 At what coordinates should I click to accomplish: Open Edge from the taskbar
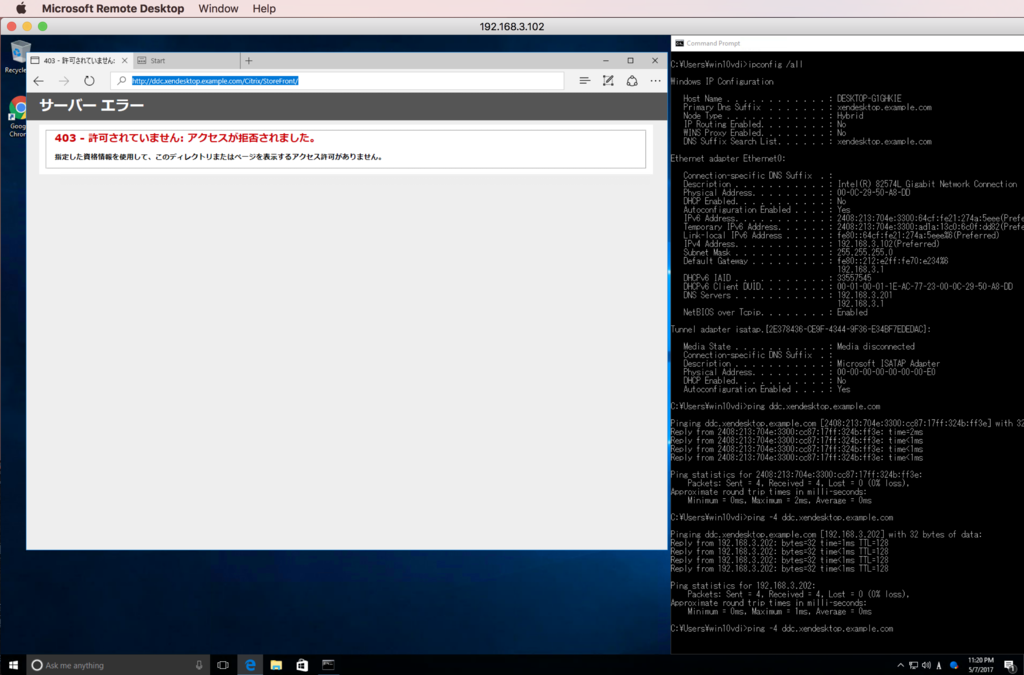click(250, 665)
